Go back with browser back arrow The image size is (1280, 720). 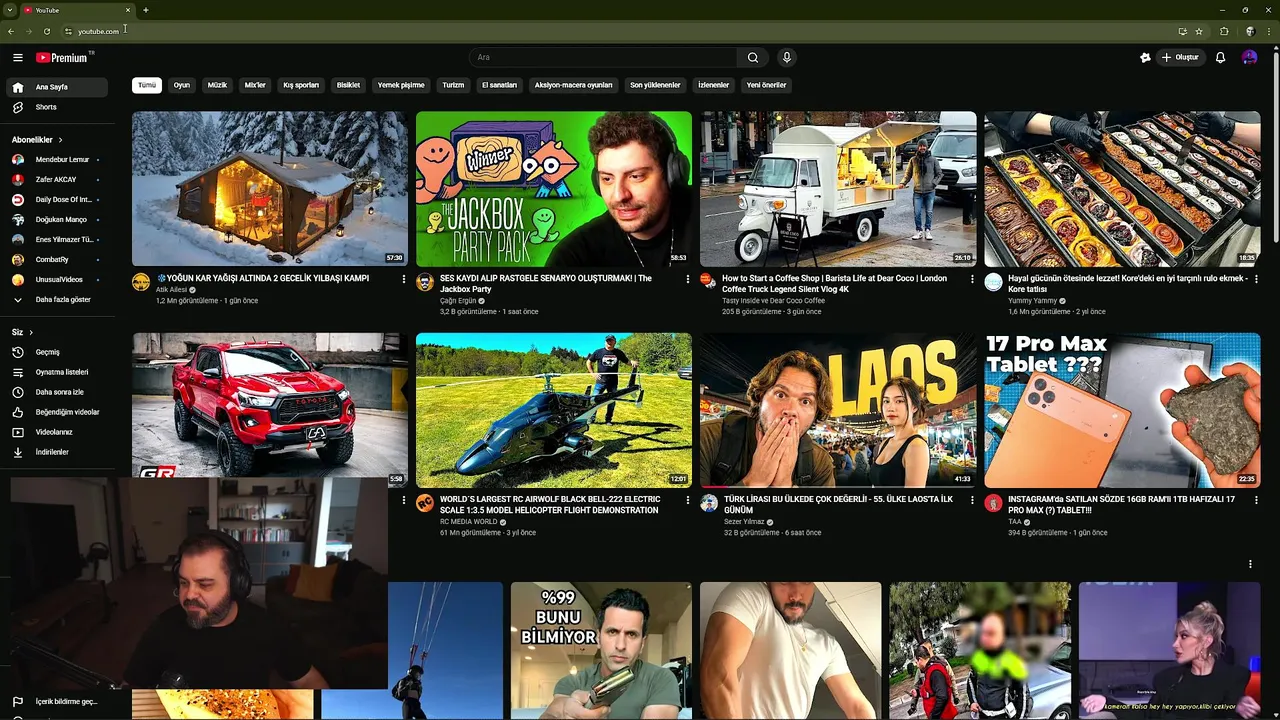click(11, 31)
